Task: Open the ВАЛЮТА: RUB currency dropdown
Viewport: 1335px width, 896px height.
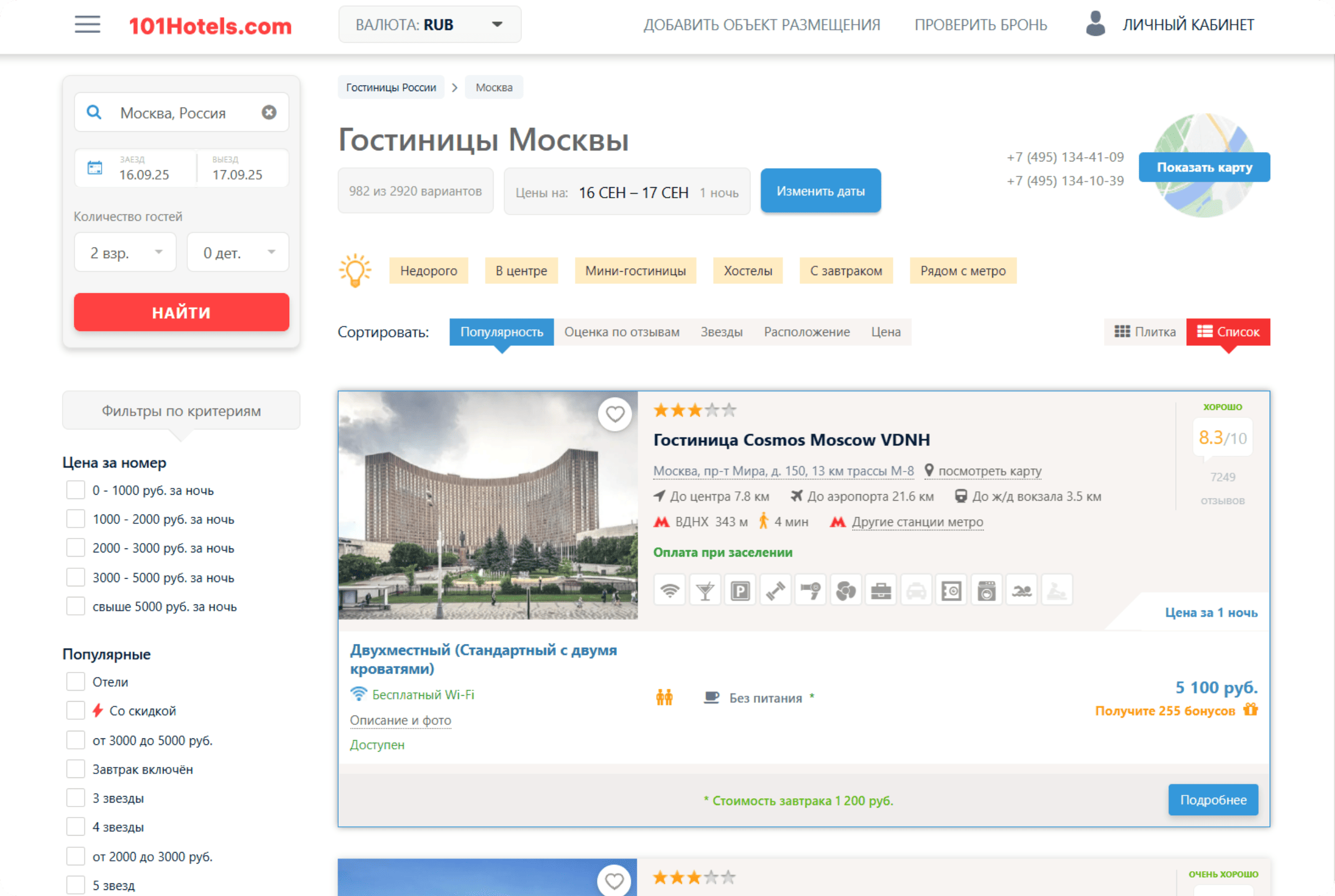Action: [430, 25]
